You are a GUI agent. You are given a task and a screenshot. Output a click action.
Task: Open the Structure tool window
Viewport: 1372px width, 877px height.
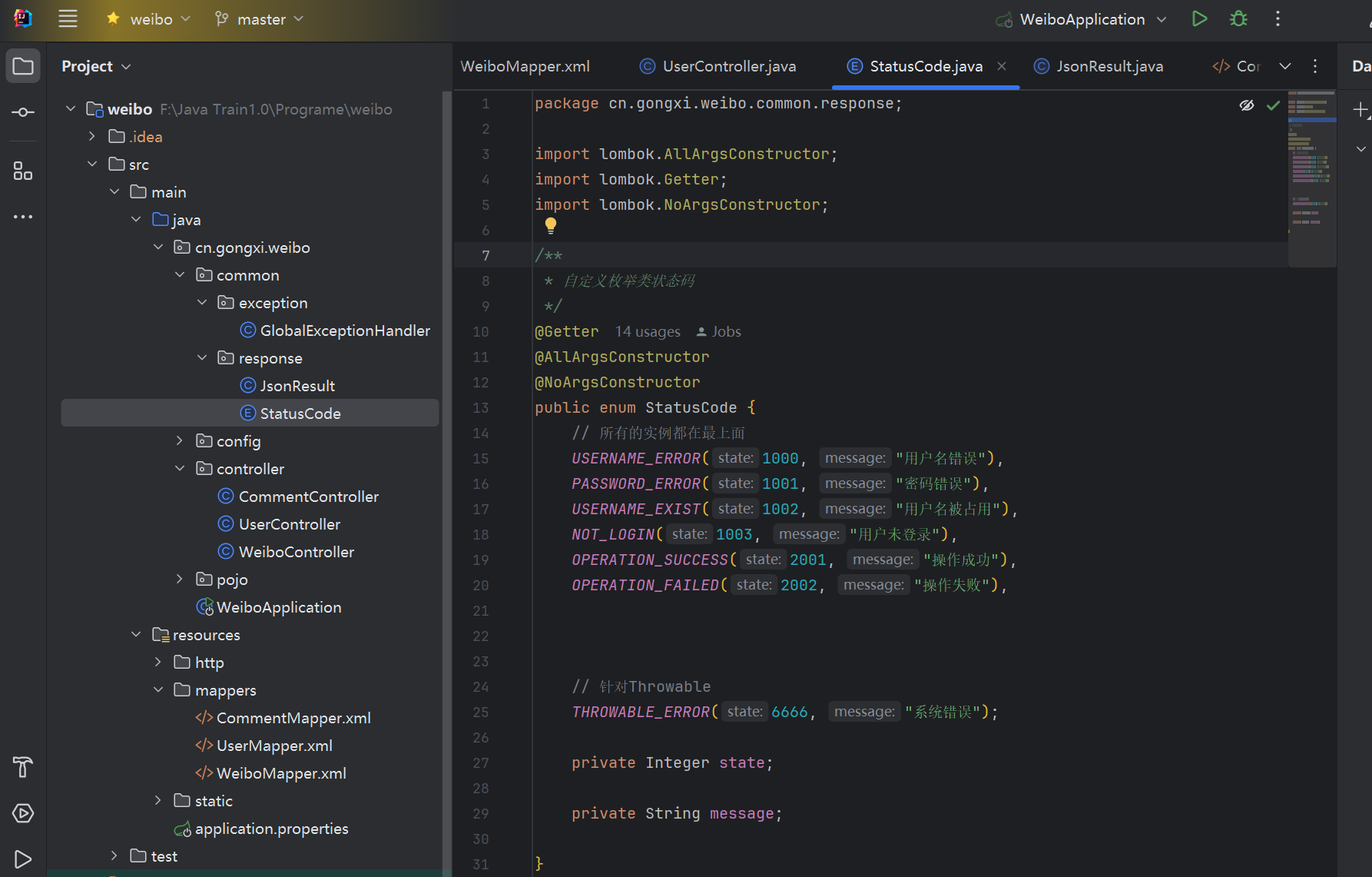click(x=23, y=171)
